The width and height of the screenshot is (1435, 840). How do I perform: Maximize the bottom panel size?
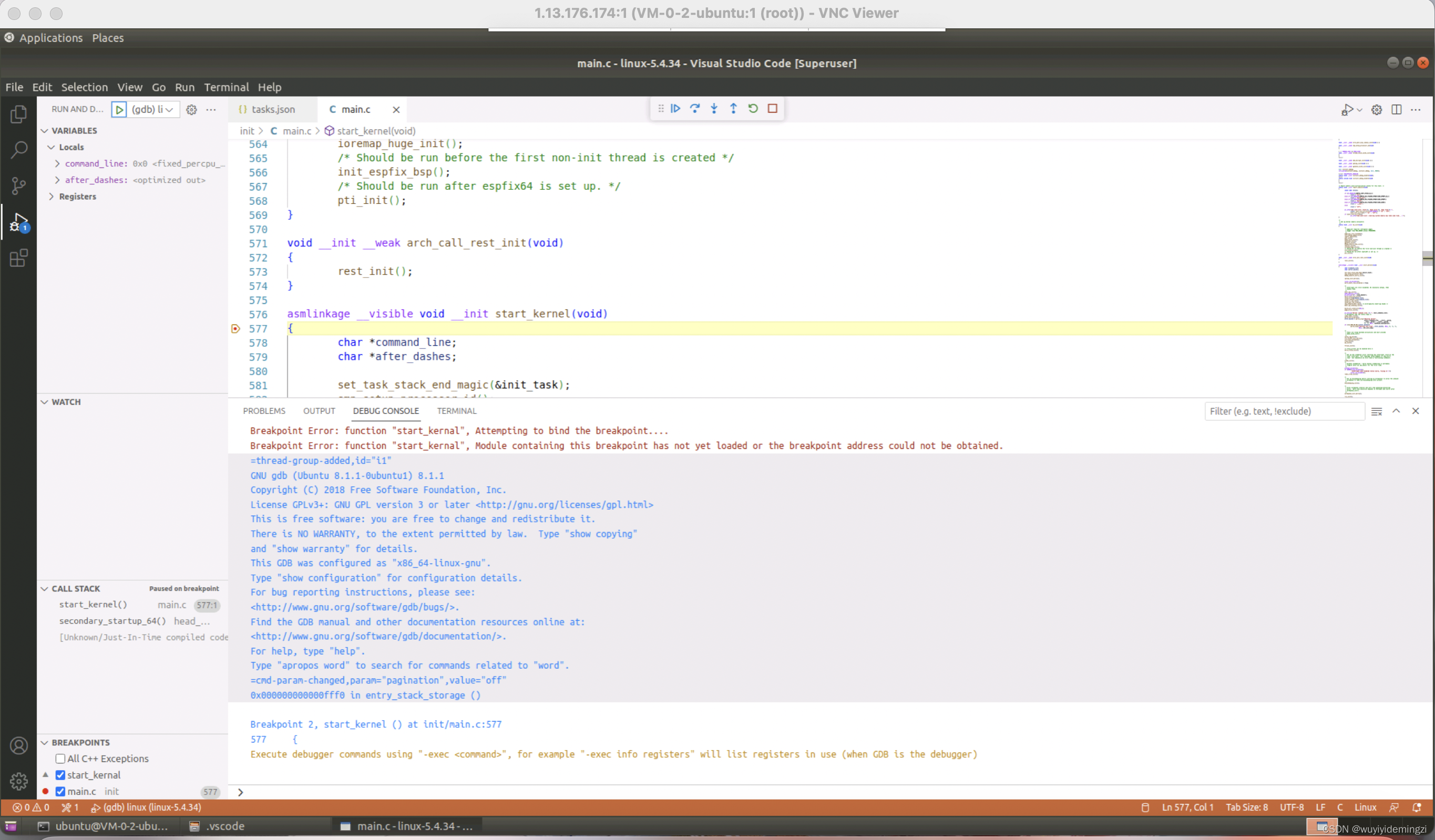[1396, 411]
